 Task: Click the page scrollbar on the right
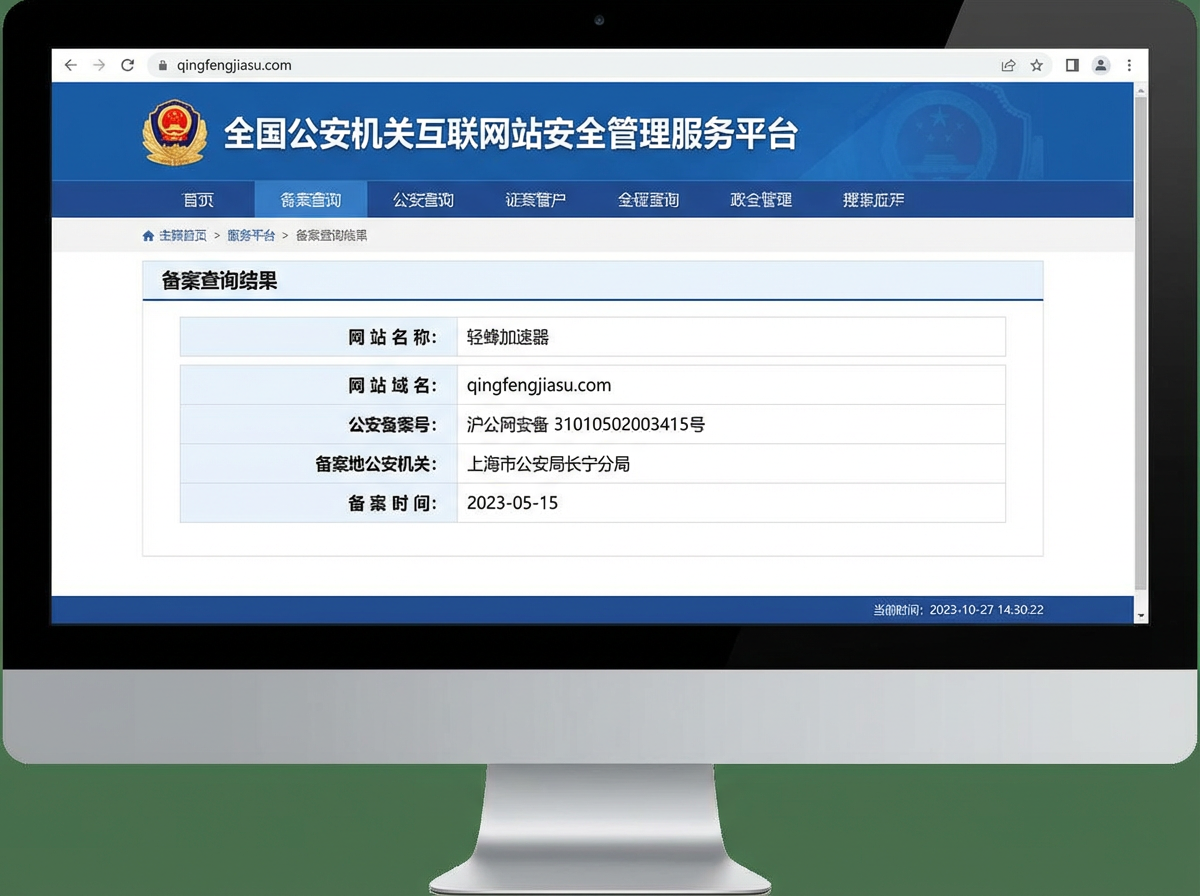pyautogui.click(x=1140, y=350)
